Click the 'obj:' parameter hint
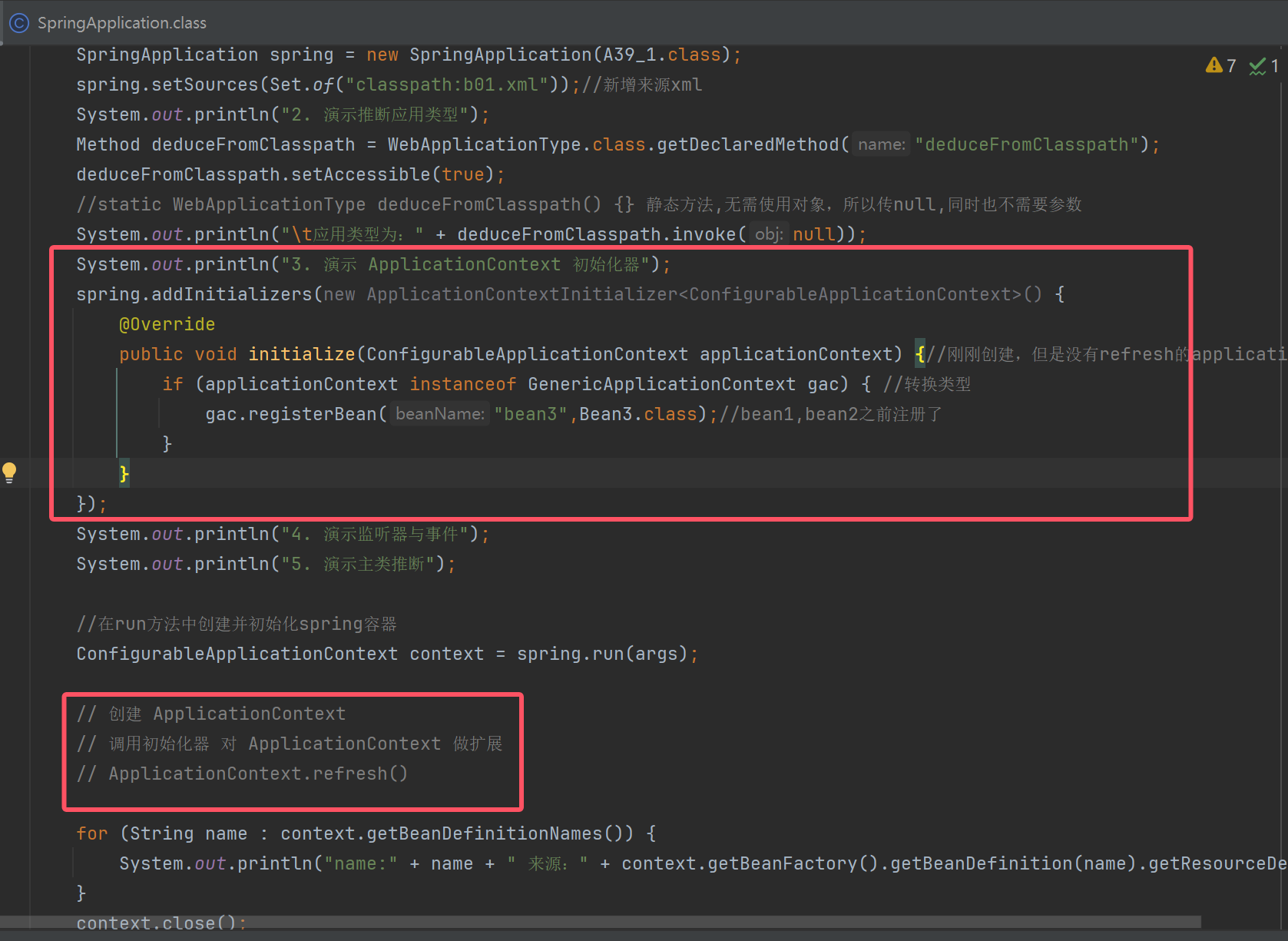Viewport: 1288px width, 941px height. (x=769, y=234)
